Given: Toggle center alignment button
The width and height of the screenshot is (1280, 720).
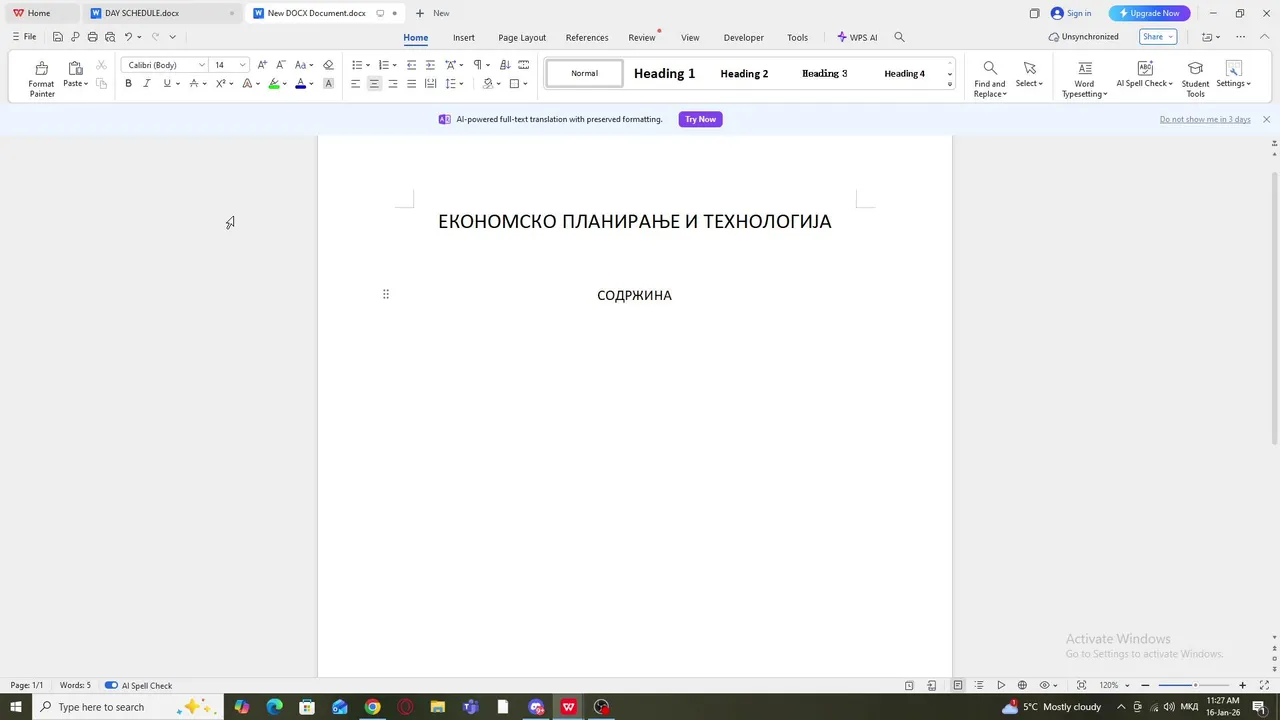Looking at the screenshot, I should (374, 84).
